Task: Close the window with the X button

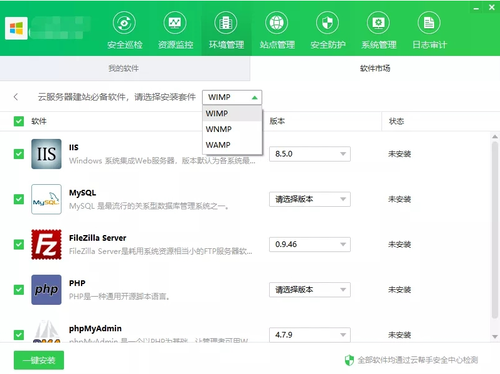Action: click(492, 7)
